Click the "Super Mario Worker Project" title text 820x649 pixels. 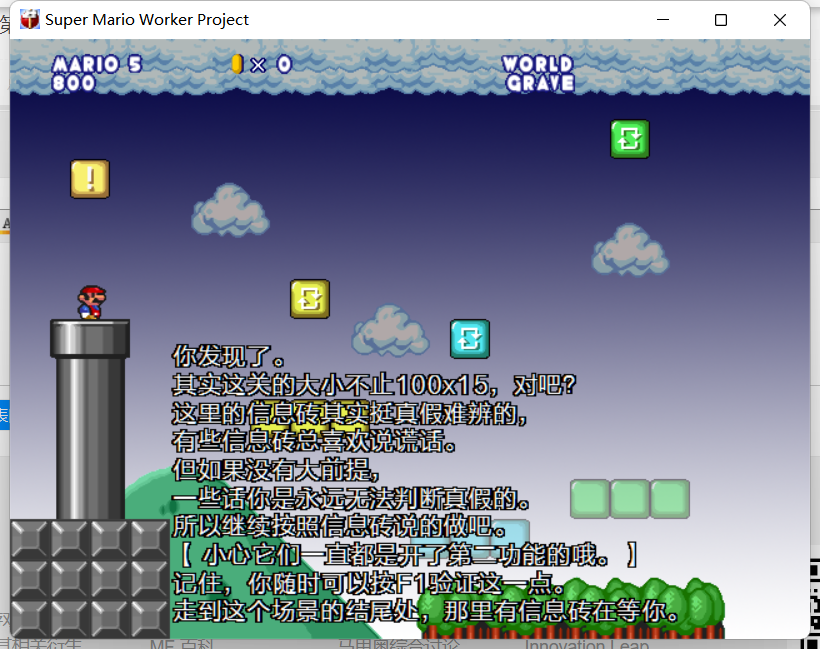pyautogui.click(x=147, y=20)
